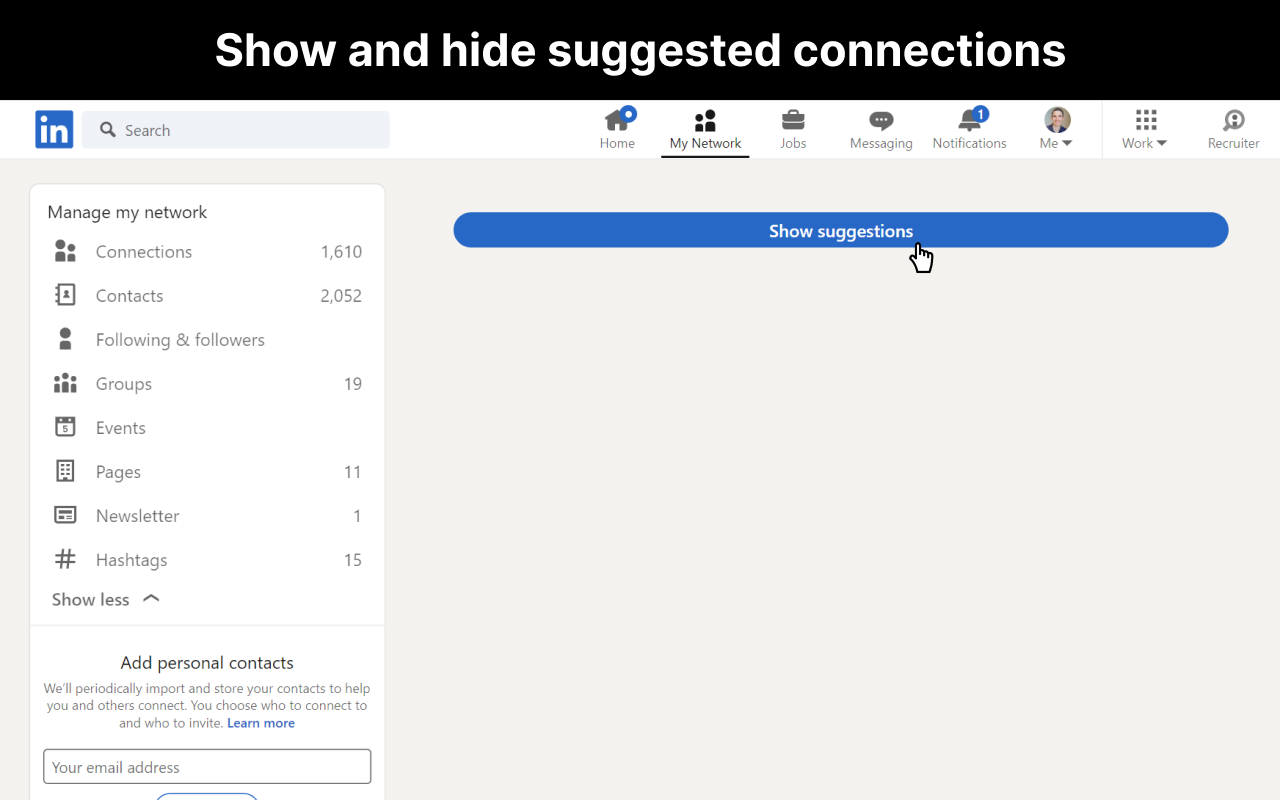
Task: Click the Newsletter count 1
Action: [357, 515]
